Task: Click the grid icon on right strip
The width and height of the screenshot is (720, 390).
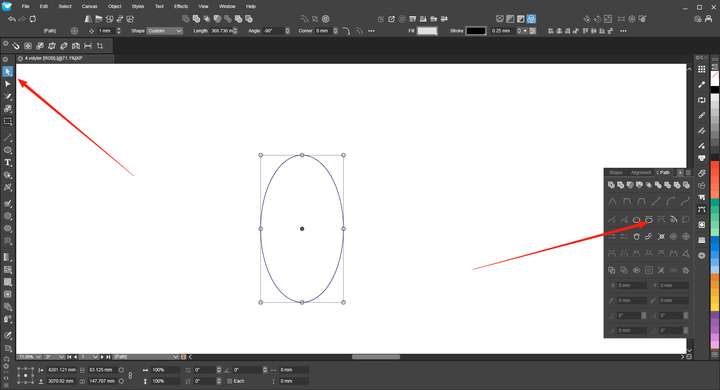Action: [x=702, y=69]
